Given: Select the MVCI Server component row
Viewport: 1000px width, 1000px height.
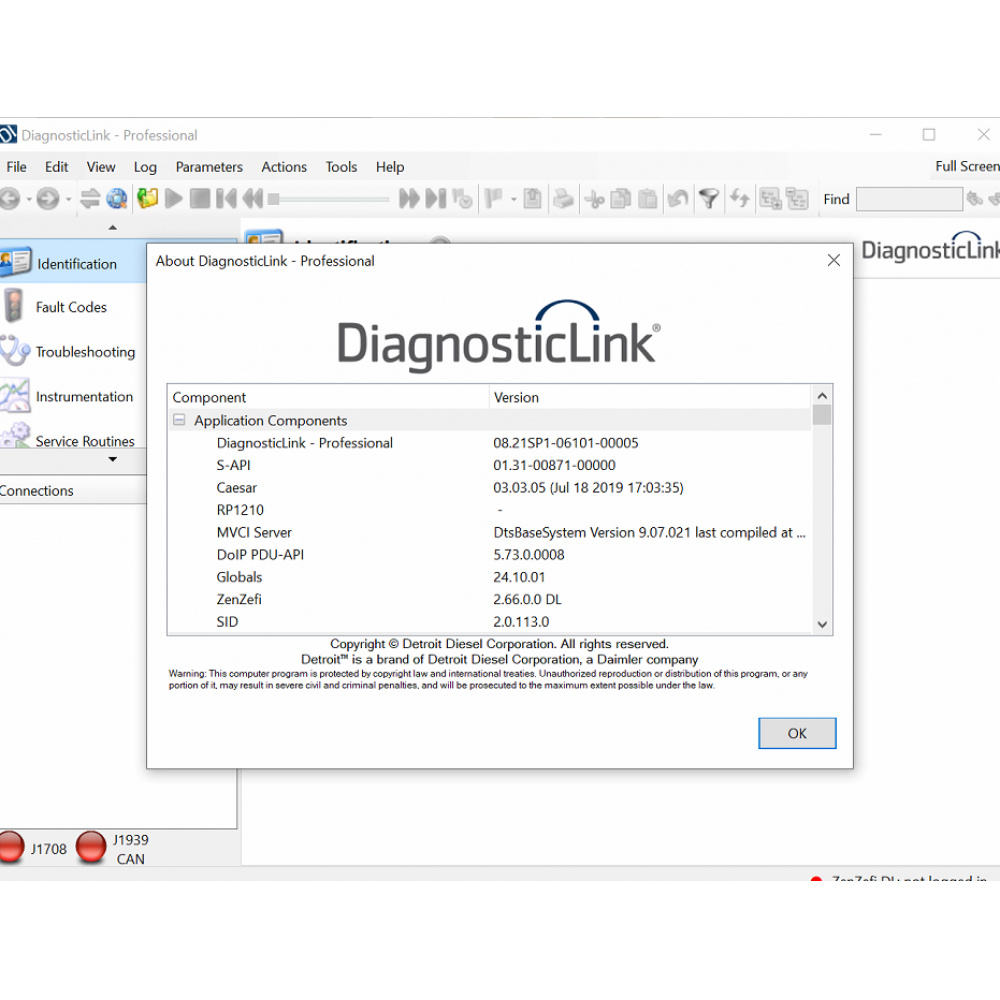Looking at the screenshot, I should 490,532.
